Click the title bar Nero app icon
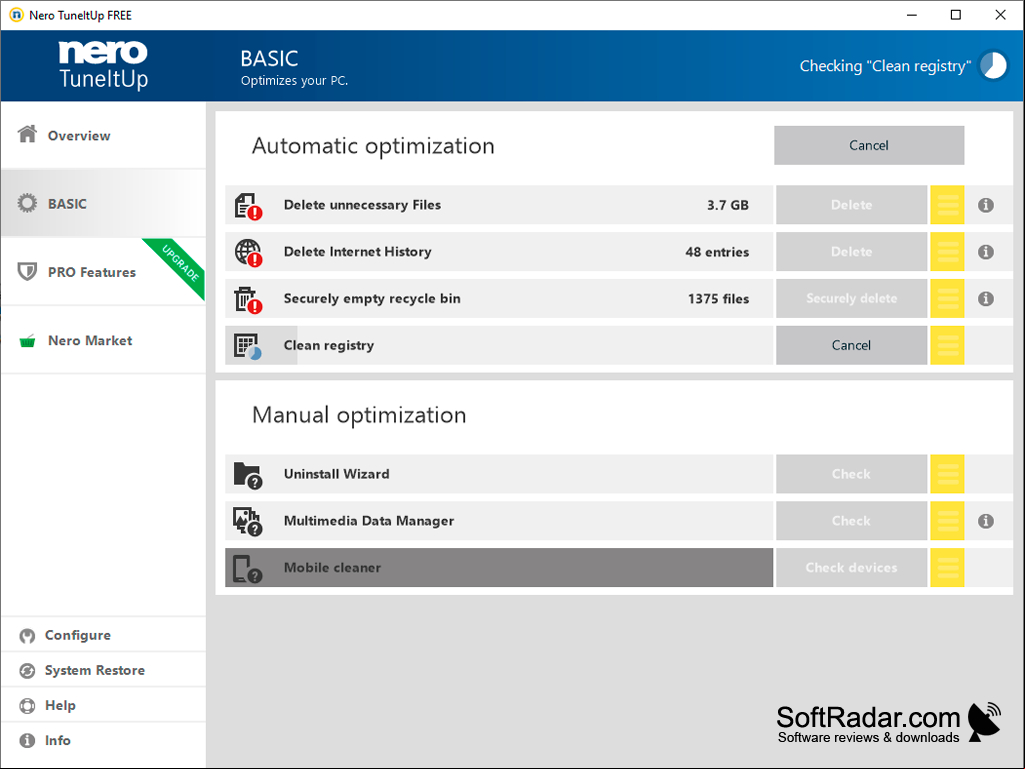 pyautogui.click(x=16, y=14)
